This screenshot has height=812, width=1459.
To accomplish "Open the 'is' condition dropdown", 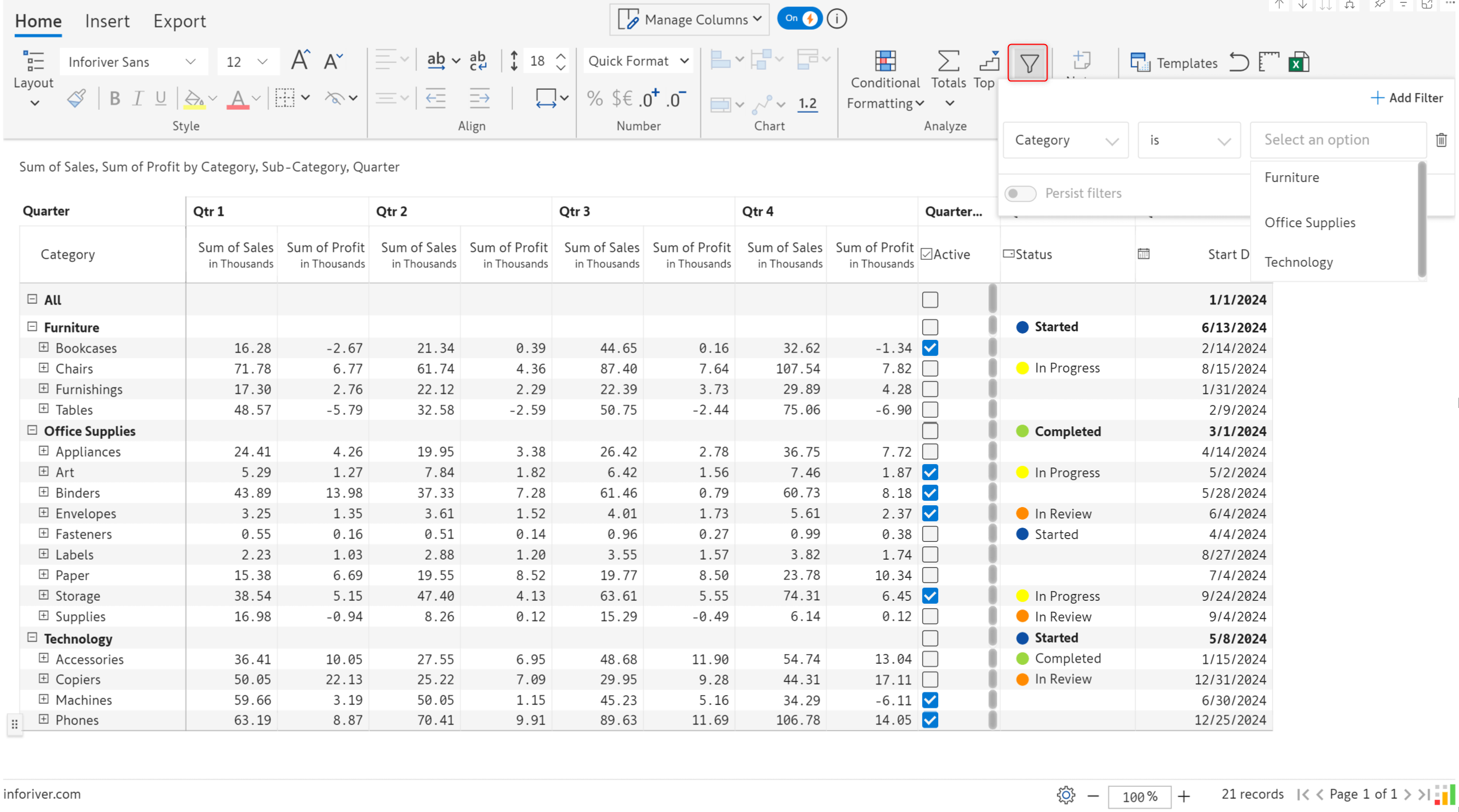I will point(1188,140).
